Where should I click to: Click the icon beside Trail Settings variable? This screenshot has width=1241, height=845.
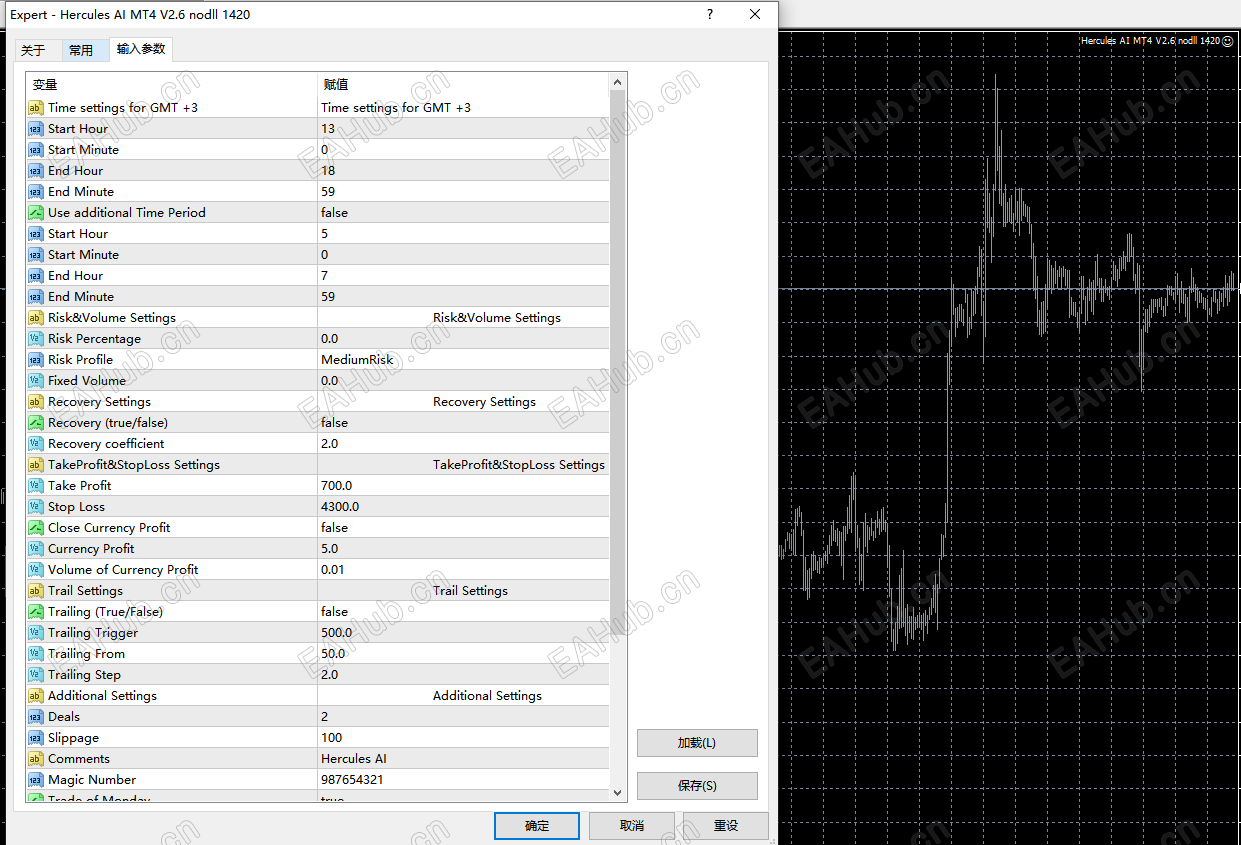36,591
